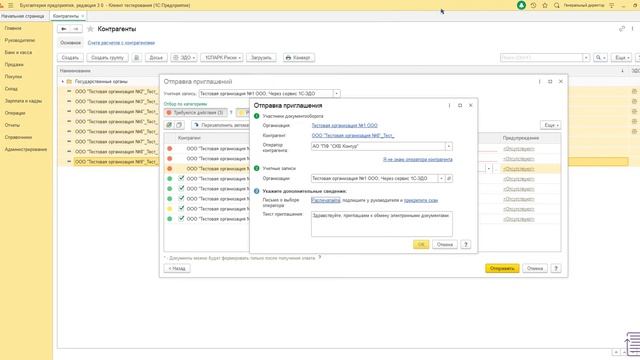The width and height of the screenshot is (640, 360).
Task: Click Создать группу button
Action: point(107,58)
